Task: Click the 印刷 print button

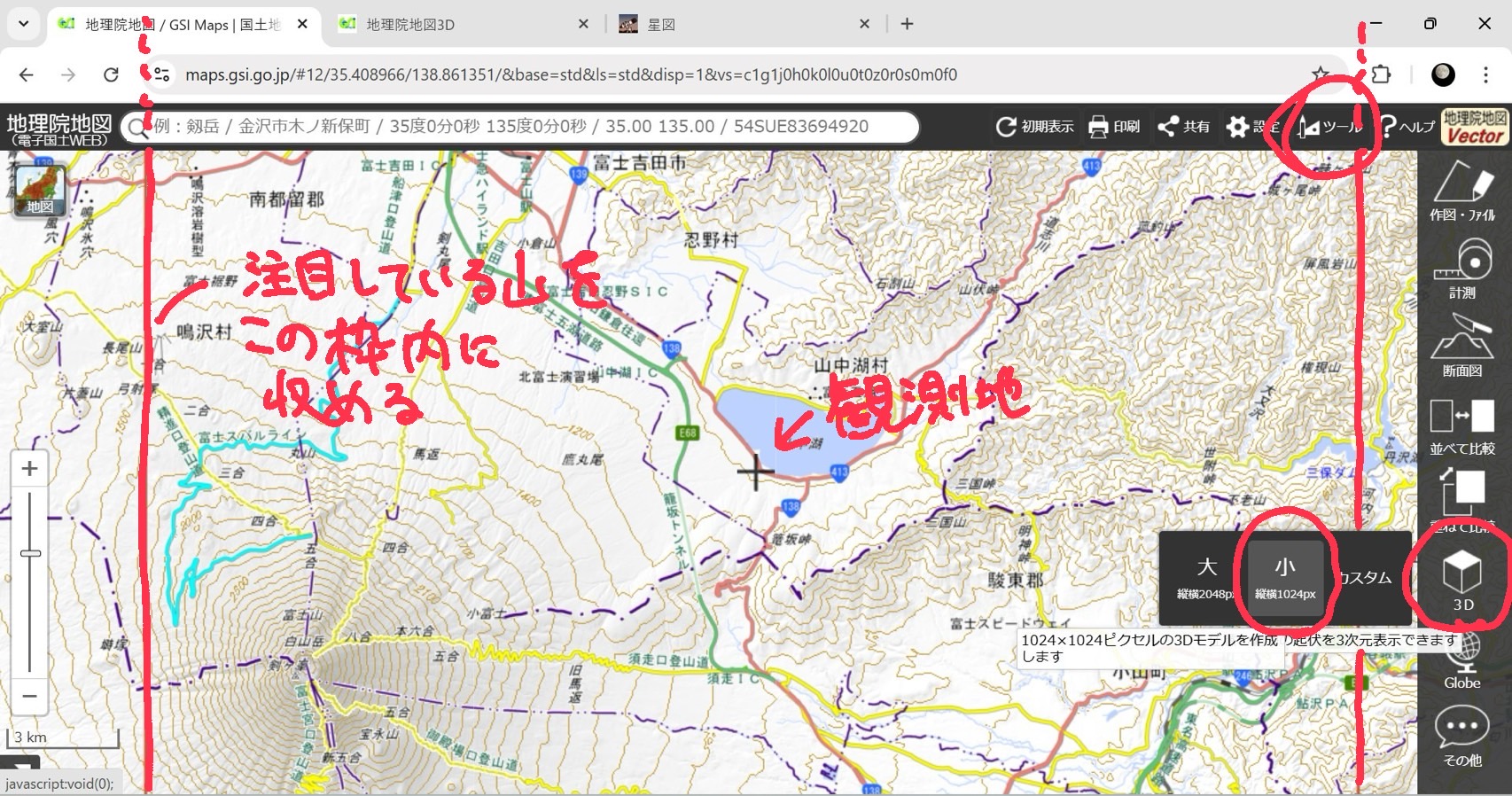Action: click(1114, 127)
